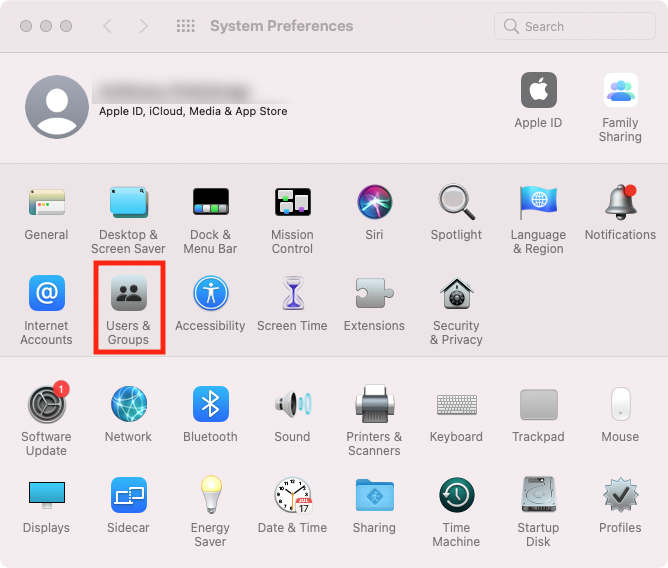
Task: Go forward with the right arrow
Action: click(x=144, y=26)
